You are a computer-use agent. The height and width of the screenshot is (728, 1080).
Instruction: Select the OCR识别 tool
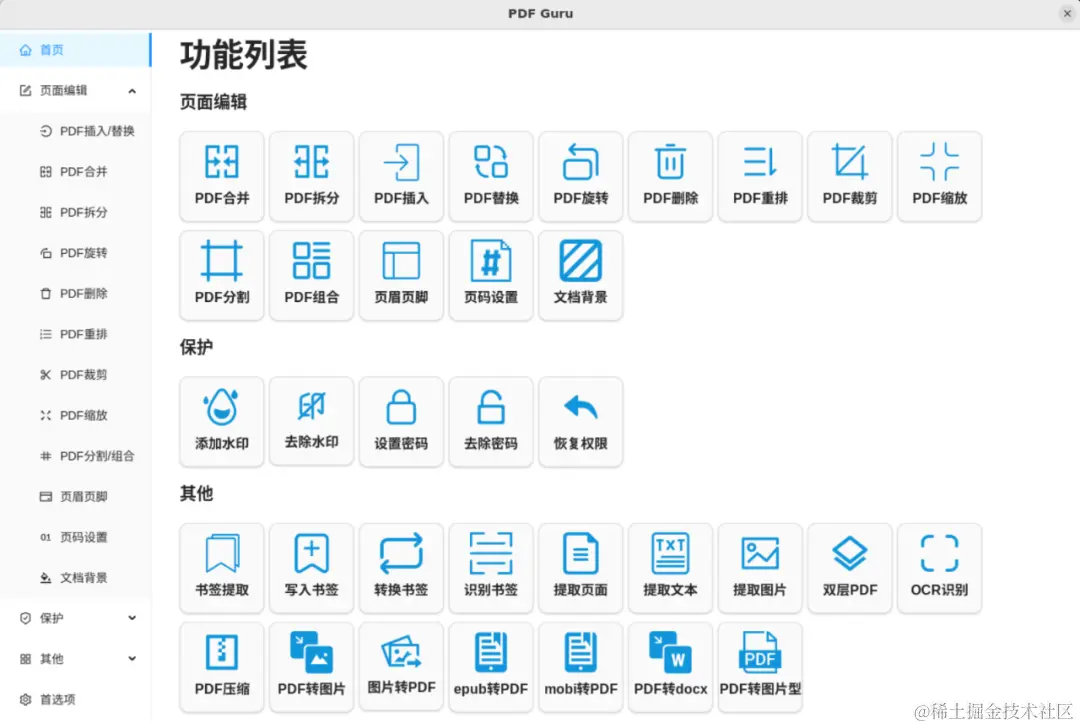click(940, 568)
